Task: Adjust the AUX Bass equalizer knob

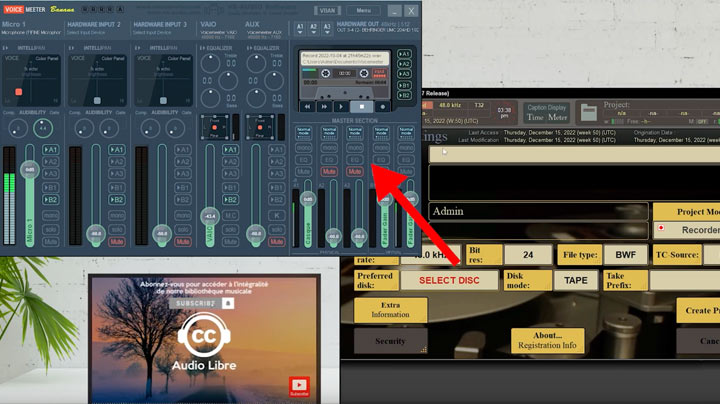Action: coord(256,98)
